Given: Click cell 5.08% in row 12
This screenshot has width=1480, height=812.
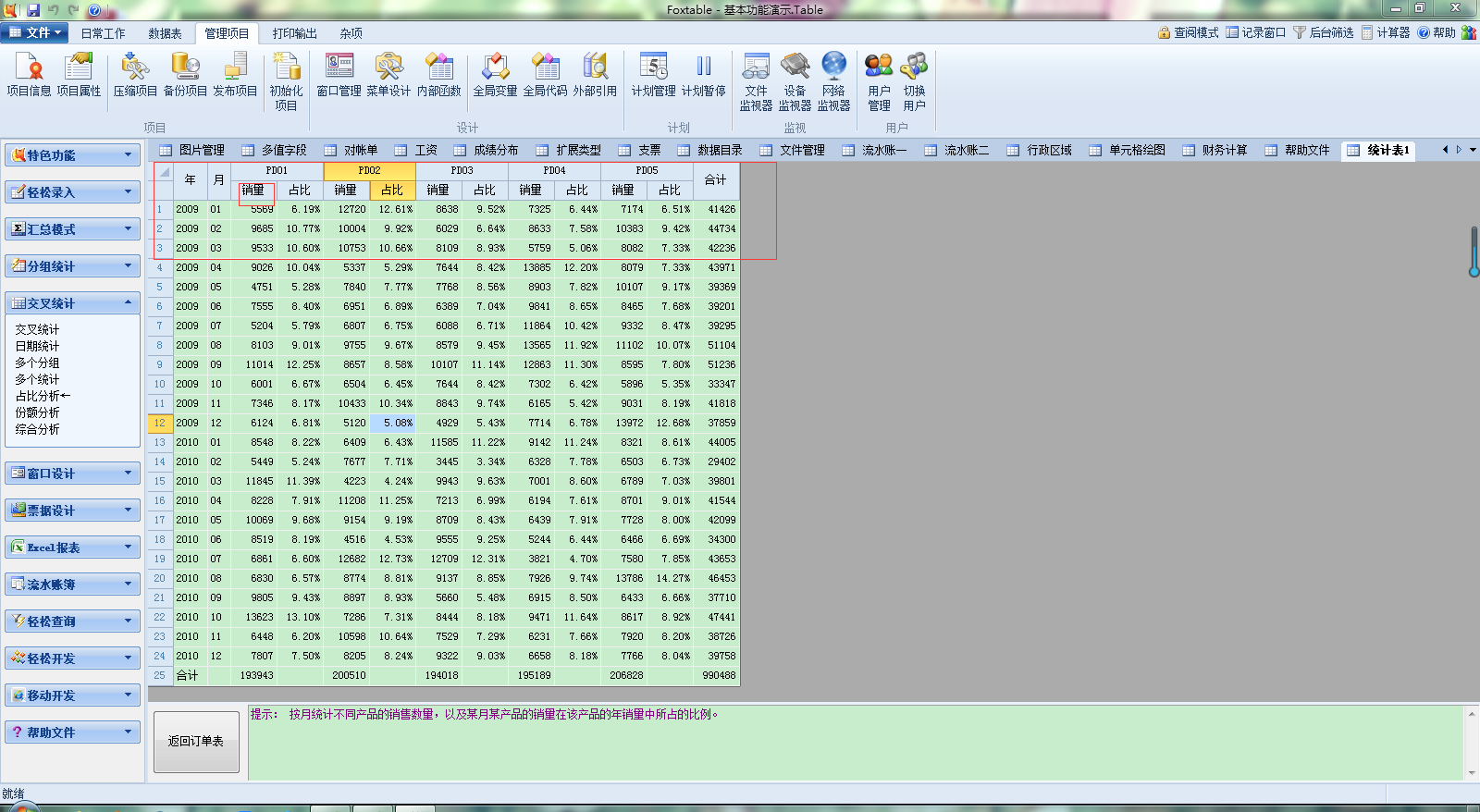Looking at the screenshot, I should pyautogui.click(x=392, y=423).
